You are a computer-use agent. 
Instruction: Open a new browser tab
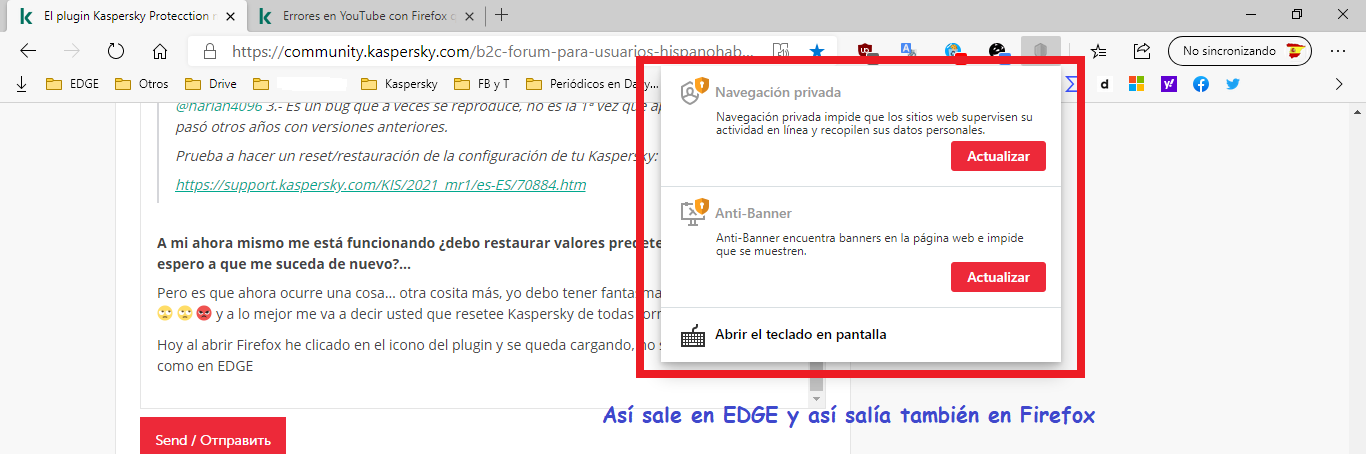[x=502, y=15]
